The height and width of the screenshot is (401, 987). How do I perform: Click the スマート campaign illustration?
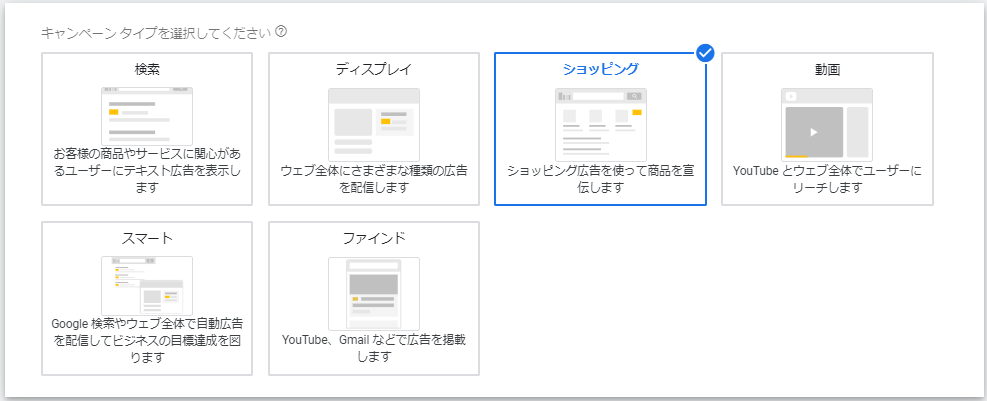click(147, 286)
